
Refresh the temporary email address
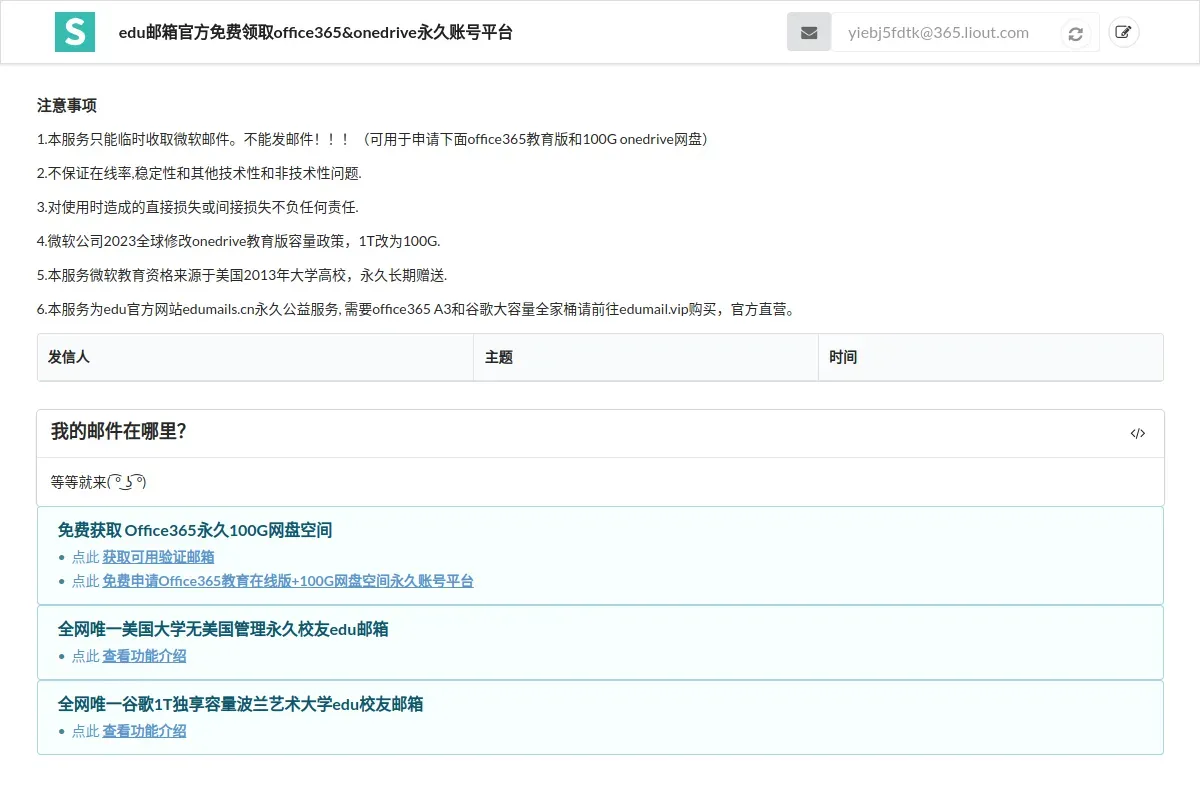[x=1075, y=33]
